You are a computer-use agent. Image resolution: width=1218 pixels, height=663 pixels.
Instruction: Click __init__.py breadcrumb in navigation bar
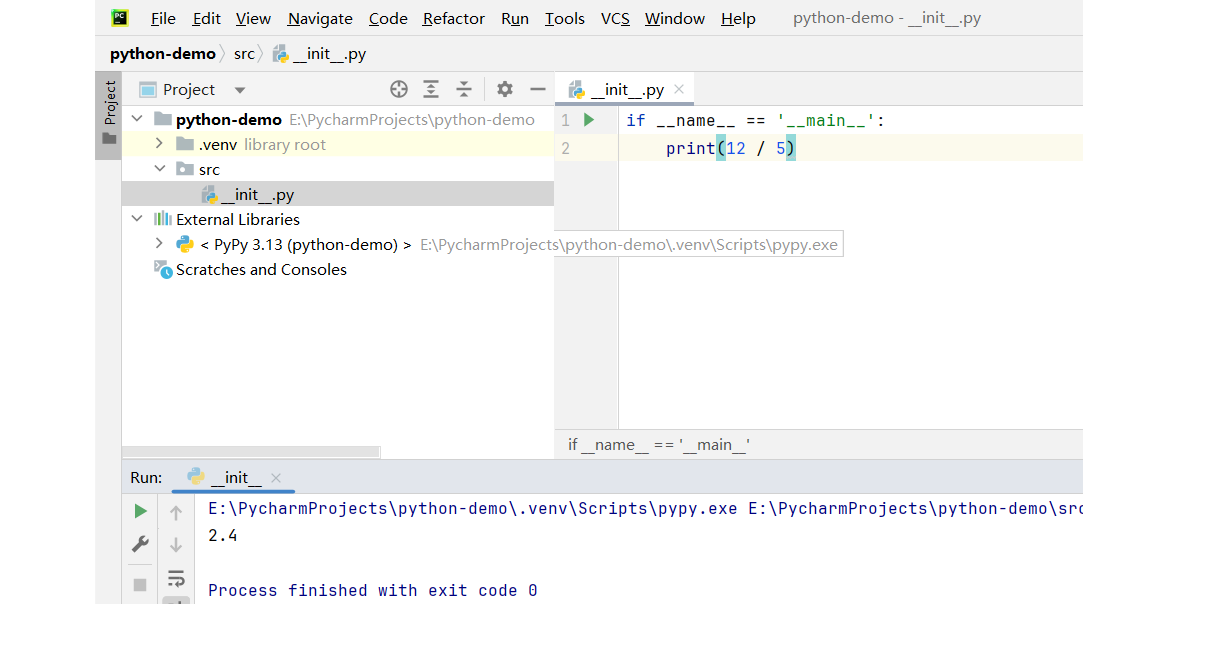pos(320,54)
